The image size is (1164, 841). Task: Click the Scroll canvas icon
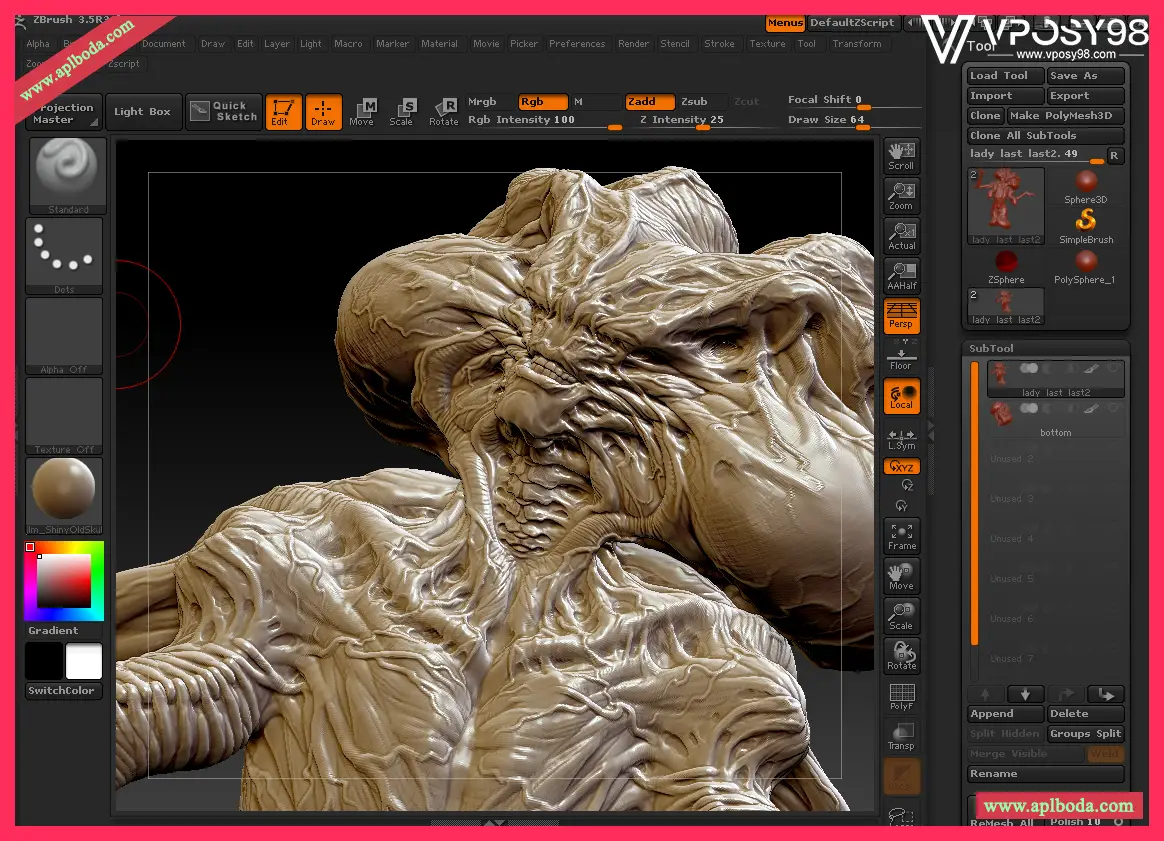click(901, 155)
